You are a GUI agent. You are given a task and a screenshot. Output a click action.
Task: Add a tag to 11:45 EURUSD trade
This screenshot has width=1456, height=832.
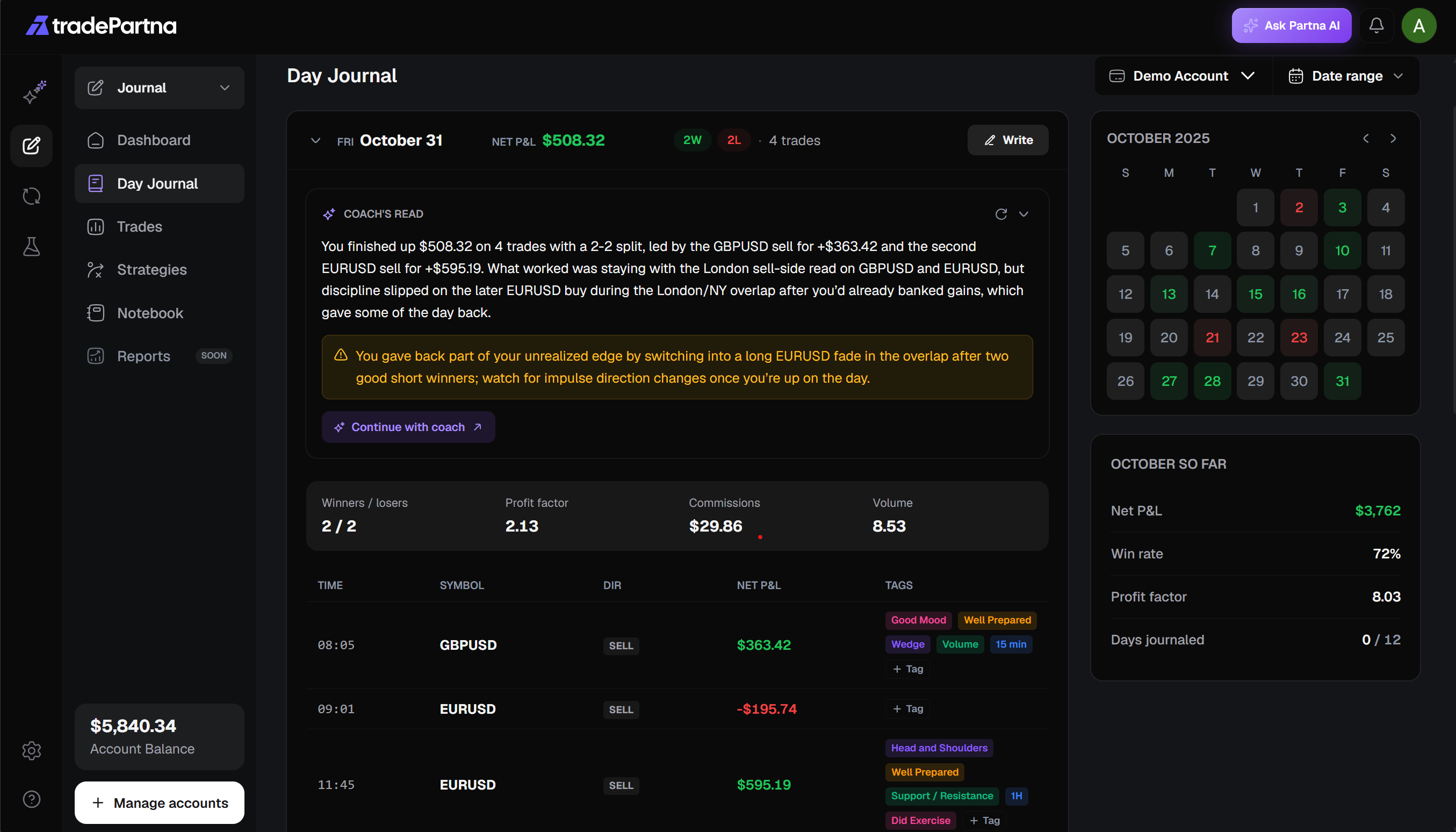tap(984, 820)
